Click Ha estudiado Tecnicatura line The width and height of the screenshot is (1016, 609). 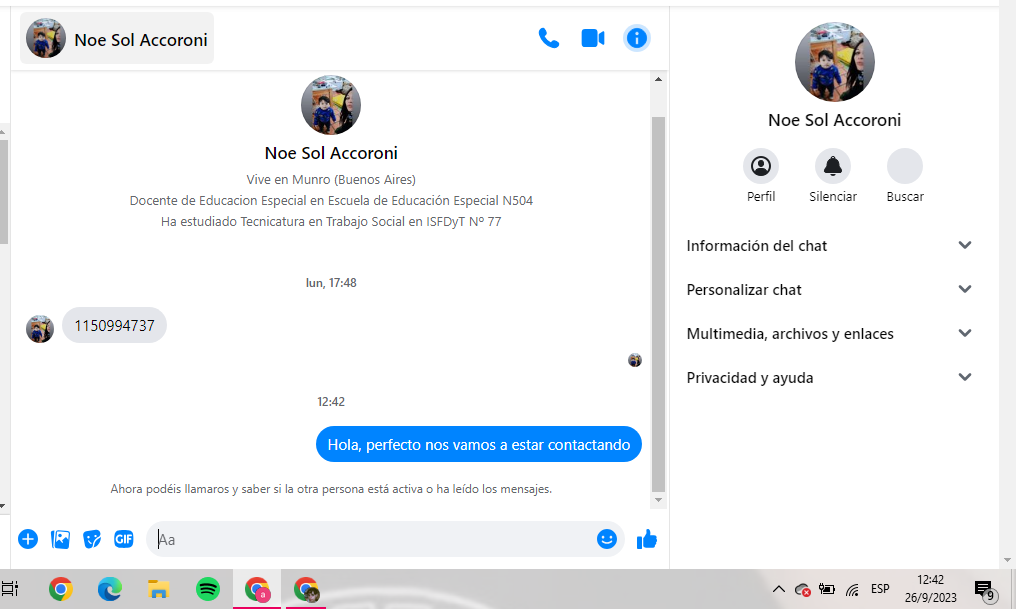[331, 222]
